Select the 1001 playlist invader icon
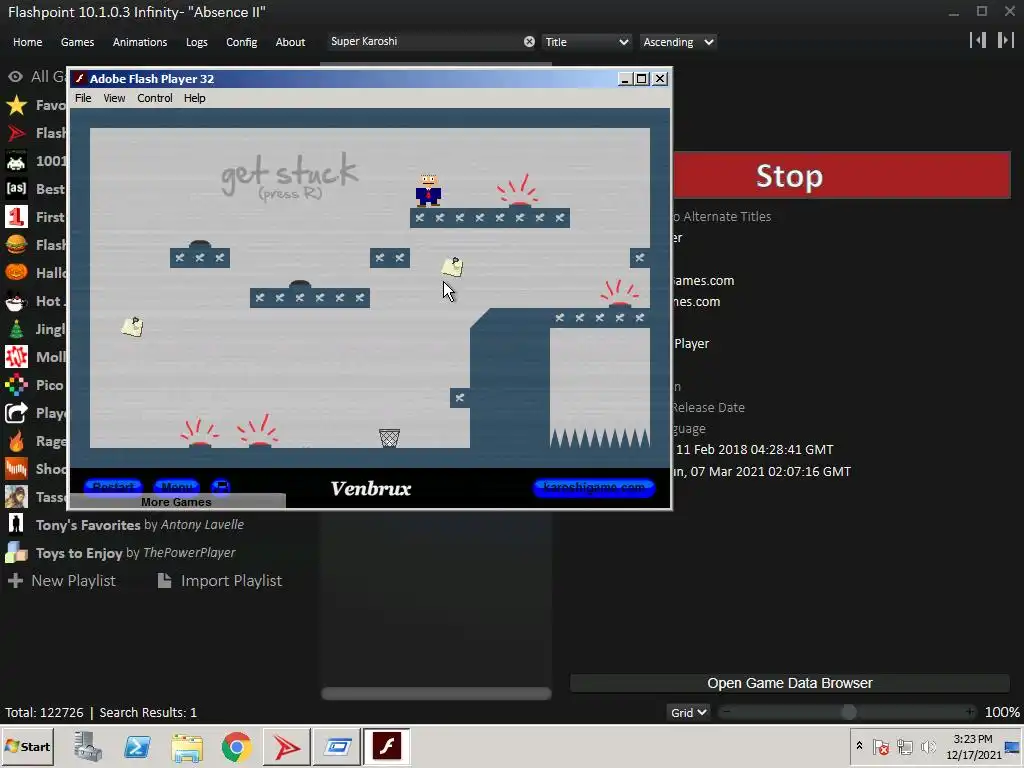The image size is (1024, 768). tap(16, 161)
